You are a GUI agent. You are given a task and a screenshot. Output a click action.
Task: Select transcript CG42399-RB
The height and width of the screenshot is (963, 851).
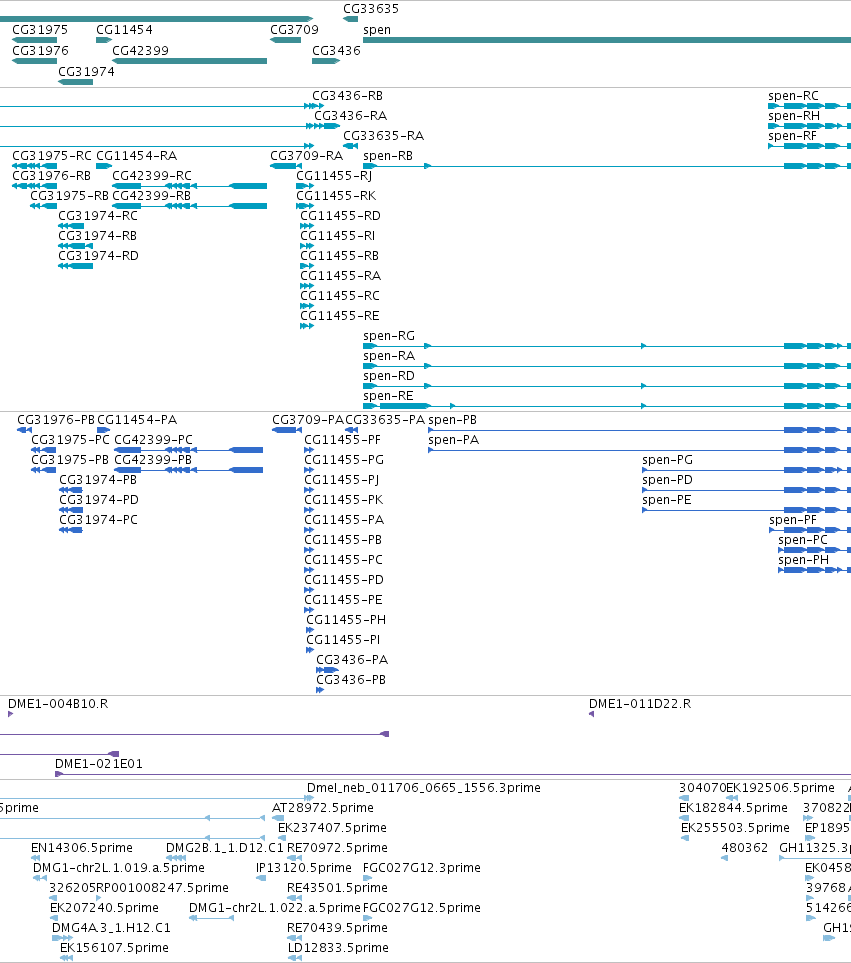click(x=151, y=195)
